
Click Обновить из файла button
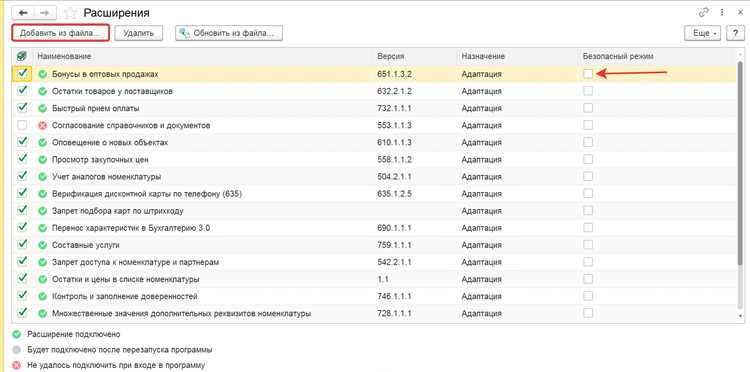[x=229, y=33]
